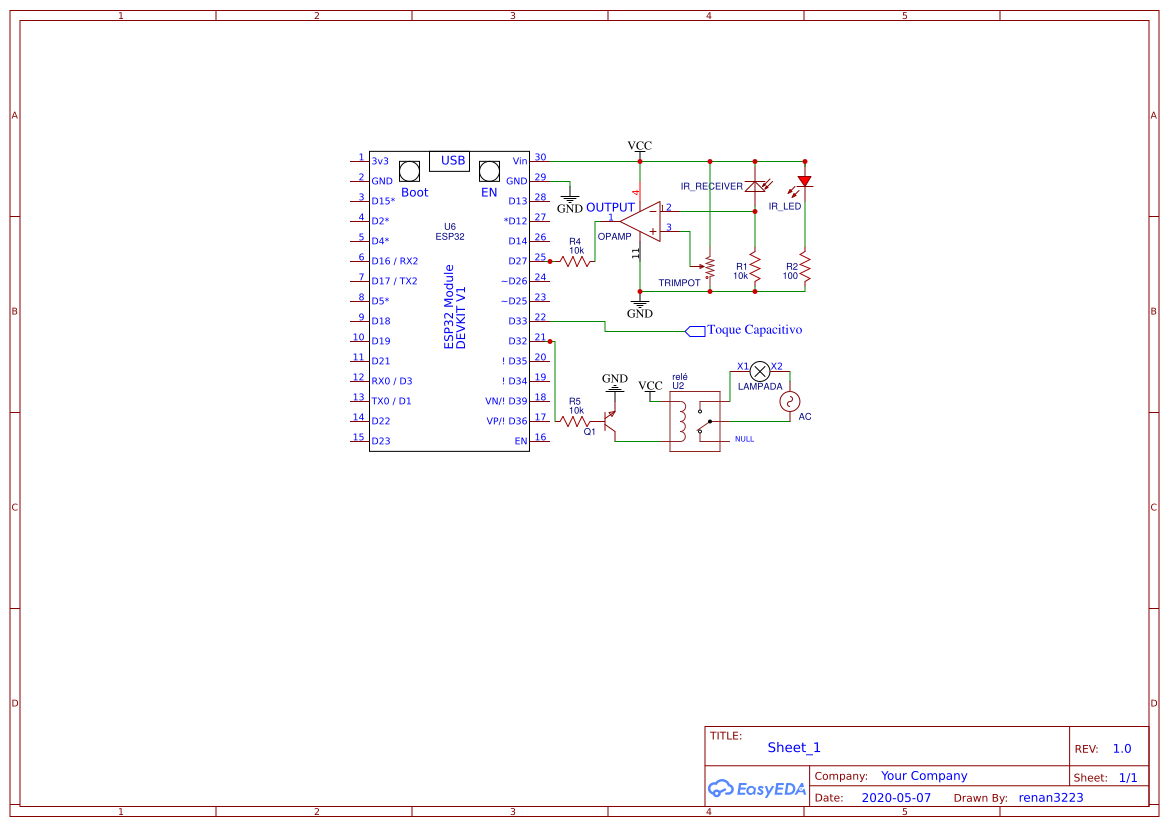Image resolution: width=1169 pixels, height=827 pixels.
Task: Click the NULL label near relay
Action: (x=744, y=439)
